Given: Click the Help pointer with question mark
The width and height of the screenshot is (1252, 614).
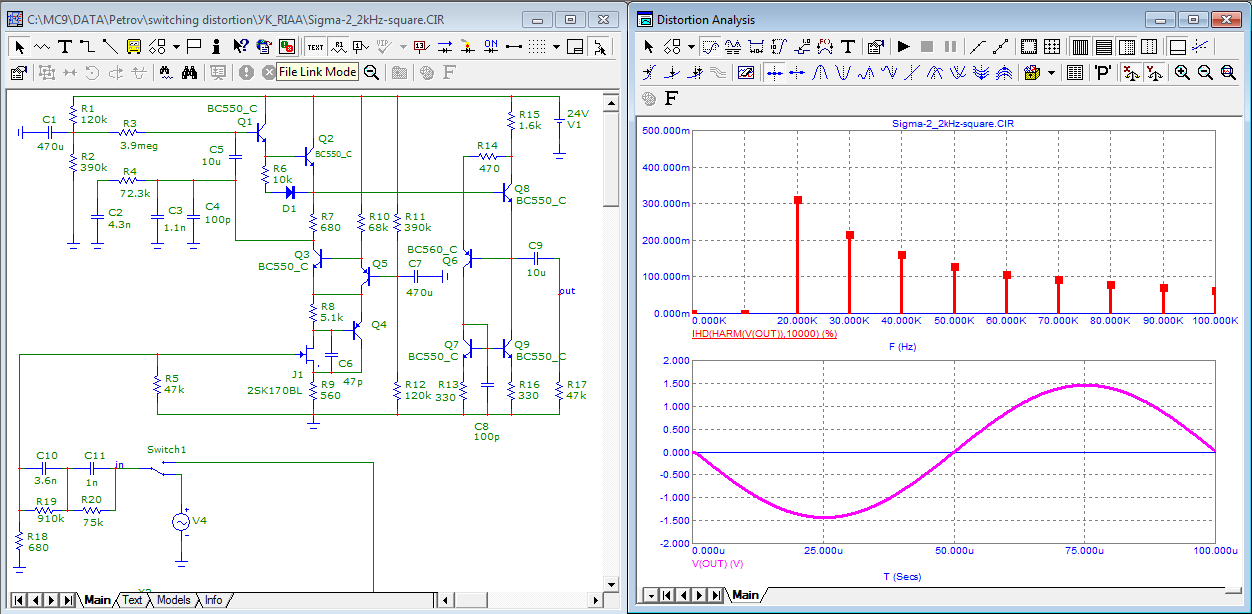Looking at the screenshot, I should coord(241,46).
